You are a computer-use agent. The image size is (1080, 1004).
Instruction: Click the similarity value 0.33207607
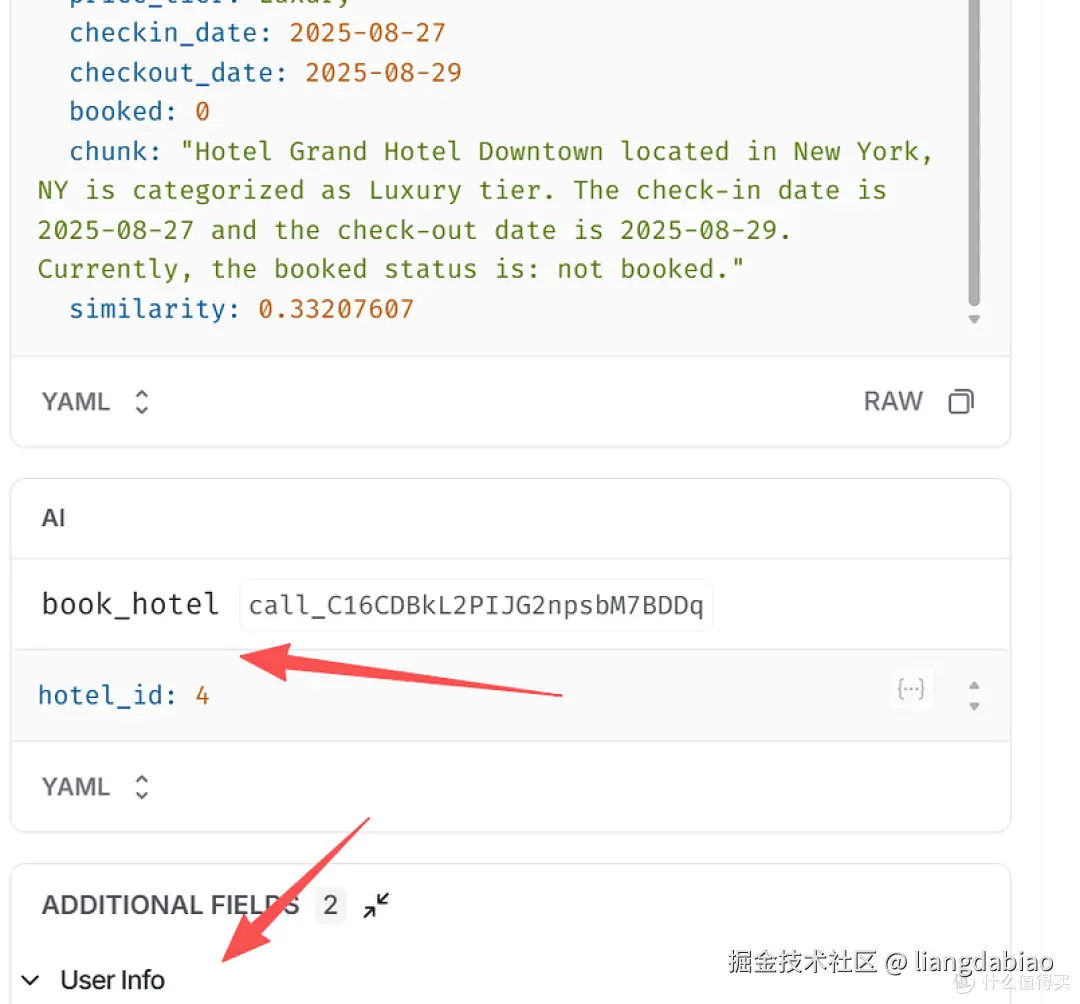click(336, 309)
